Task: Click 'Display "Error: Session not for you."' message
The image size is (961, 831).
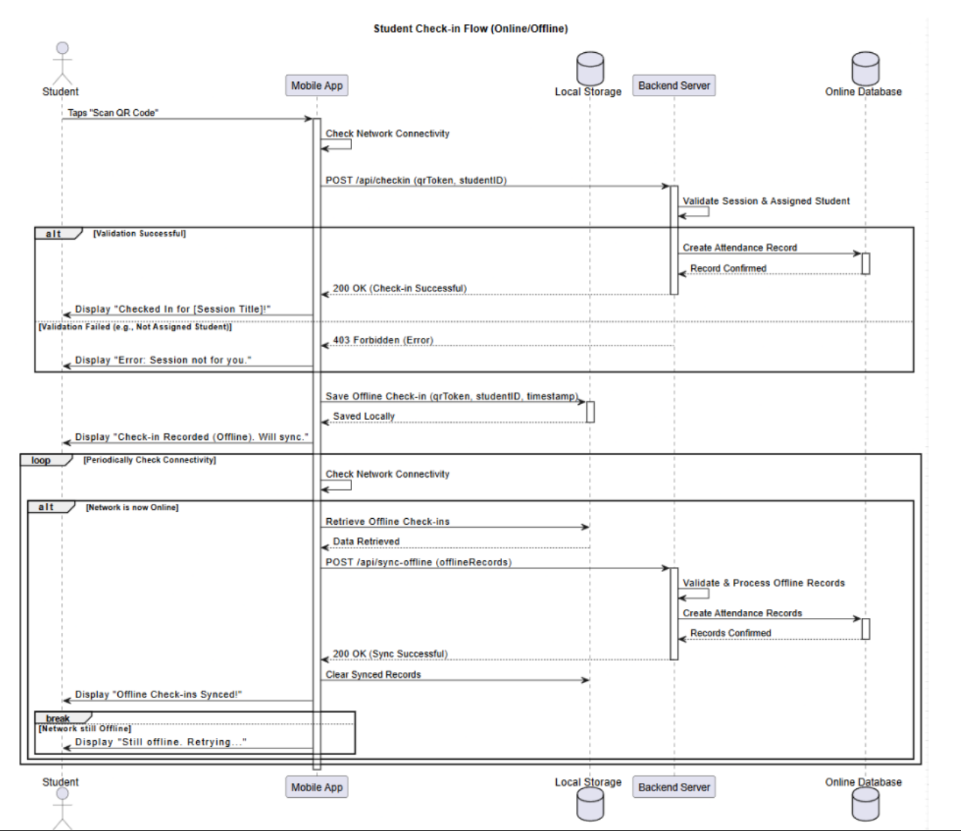Action: coord(163,360)
